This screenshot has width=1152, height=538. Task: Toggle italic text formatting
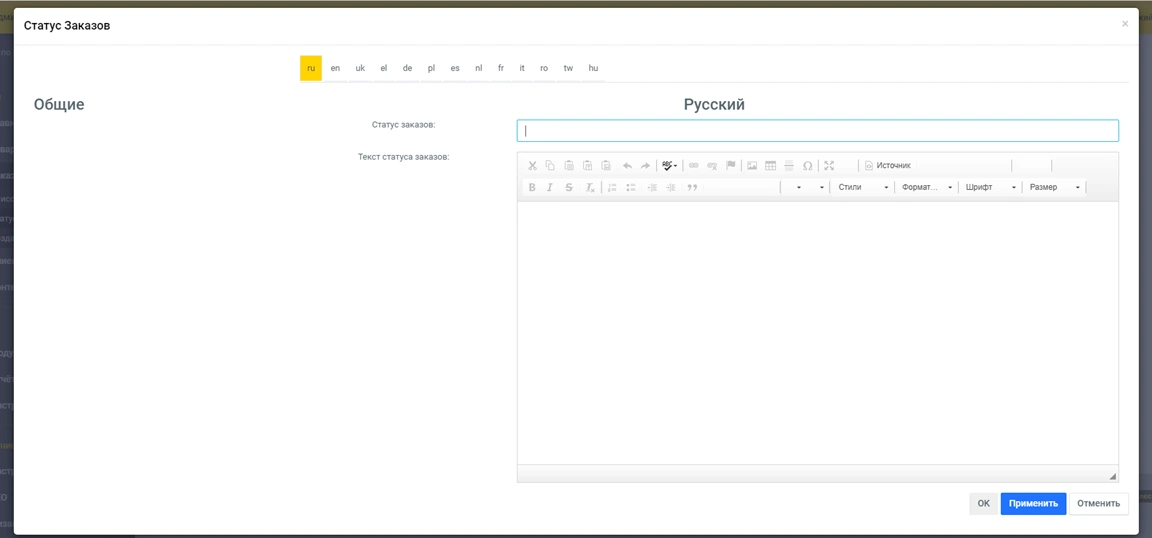pyautogui.click(x=550, y=187)
